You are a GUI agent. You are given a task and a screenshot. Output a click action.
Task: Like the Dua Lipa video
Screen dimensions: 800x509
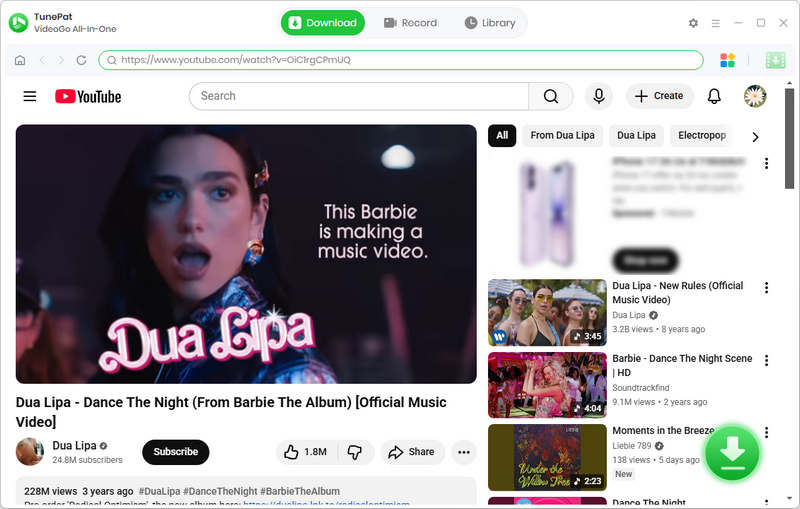point(306,452)
